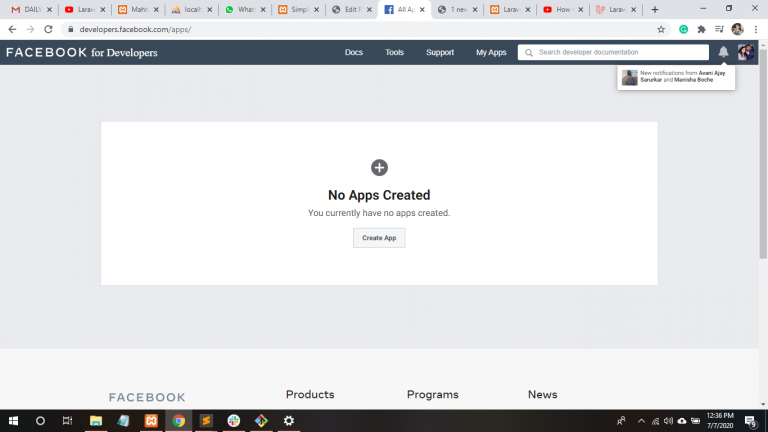Click the Facebook footer logo
The height and width of the screenshot is (432, 768).
click(147, 397)
